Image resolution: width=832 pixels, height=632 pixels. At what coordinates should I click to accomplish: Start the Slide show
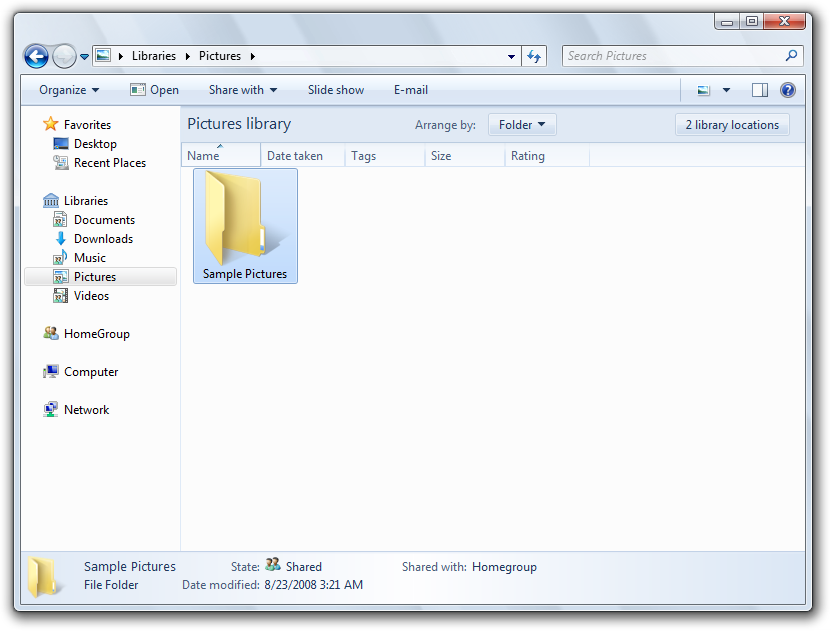[336, 90]
